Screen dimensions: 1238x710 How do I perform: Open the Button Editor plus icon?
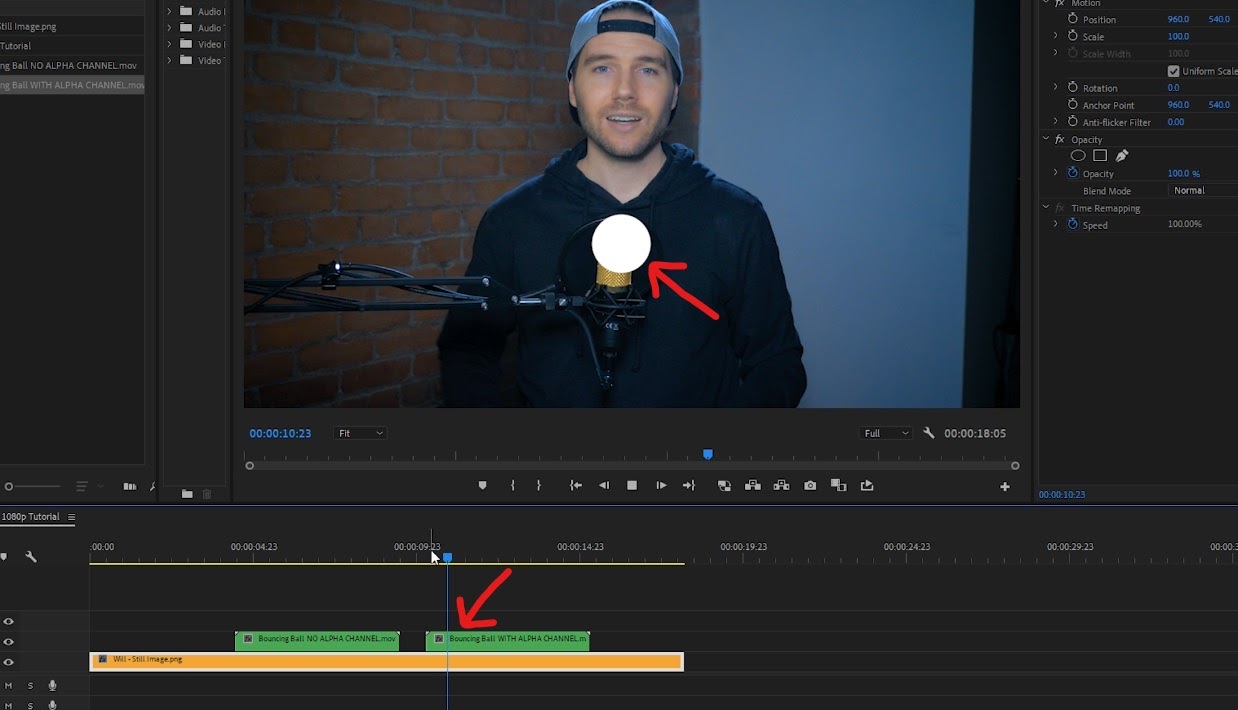[1004, 487]
